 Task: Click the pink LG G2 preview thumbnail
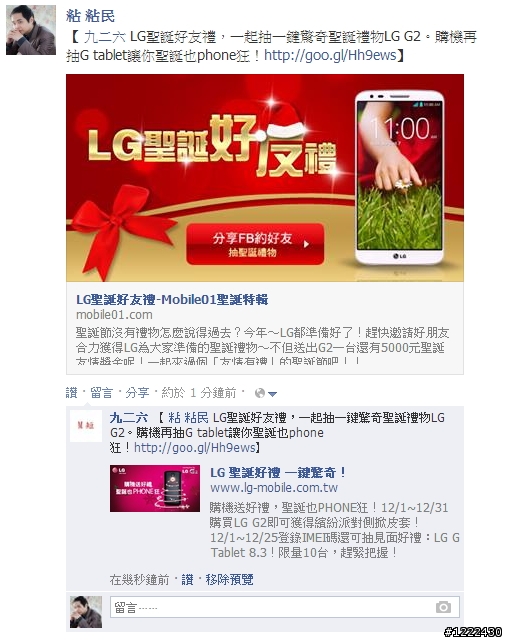155,488
